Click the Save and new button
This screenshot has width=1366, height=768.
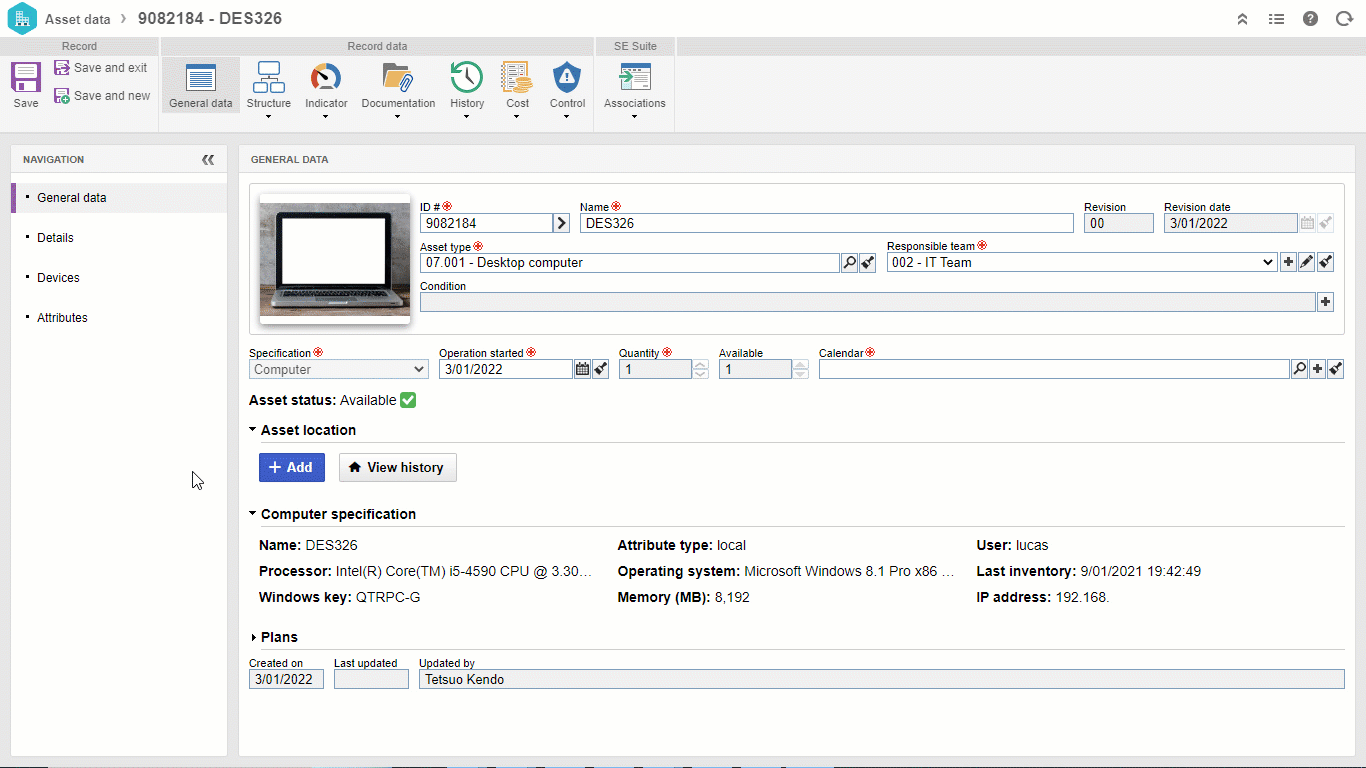[101, 96]
